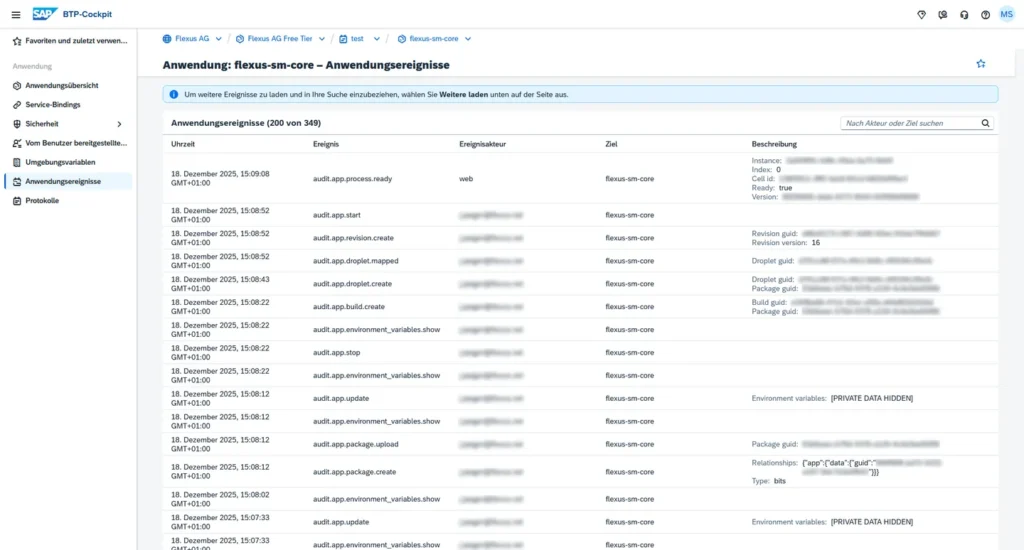Open the notifications shield icon in header
The width and height of the screenshot is (1024, 550).
coord(942,14)
